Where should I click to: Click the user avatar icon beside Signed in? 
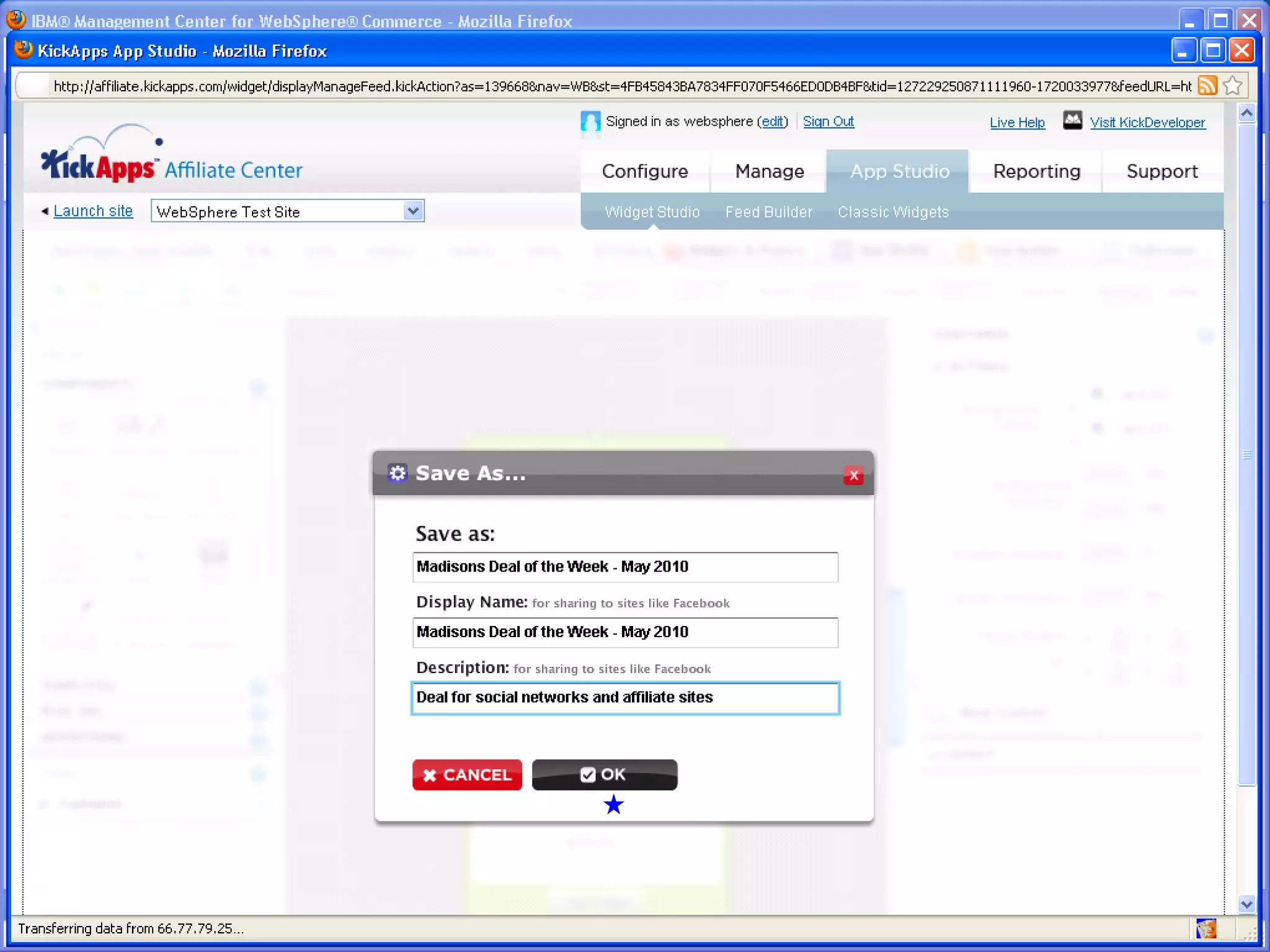590,121
